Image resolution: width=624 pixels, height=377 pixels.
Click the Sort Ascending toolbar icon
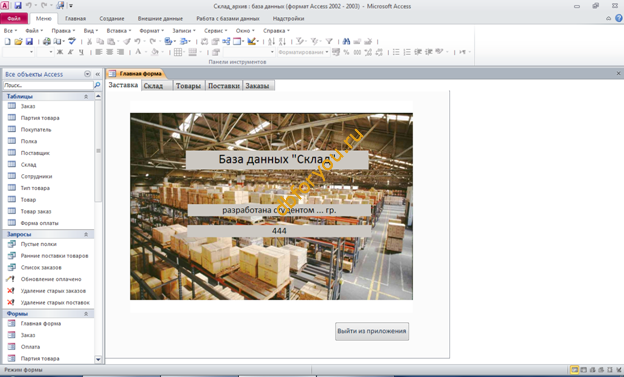(271, 41)
